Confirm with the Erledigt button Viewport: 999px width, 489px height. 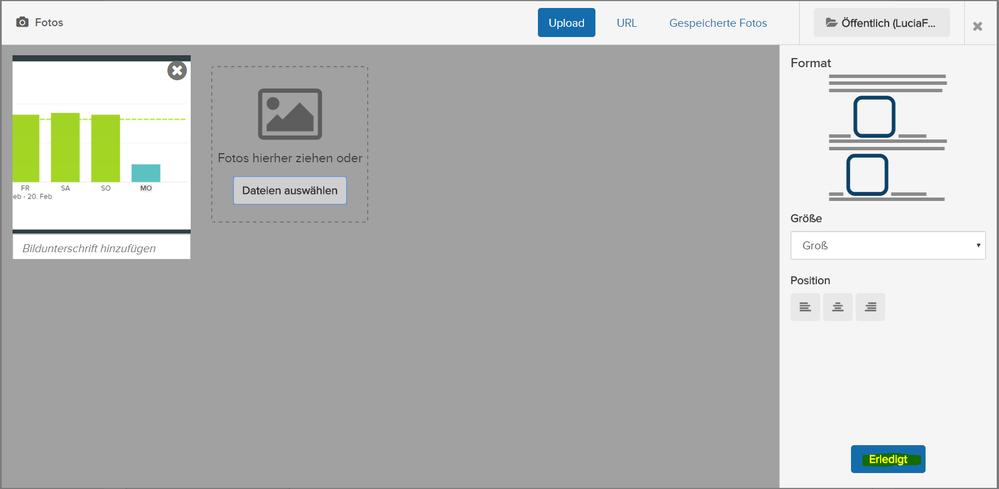(888, 459)
